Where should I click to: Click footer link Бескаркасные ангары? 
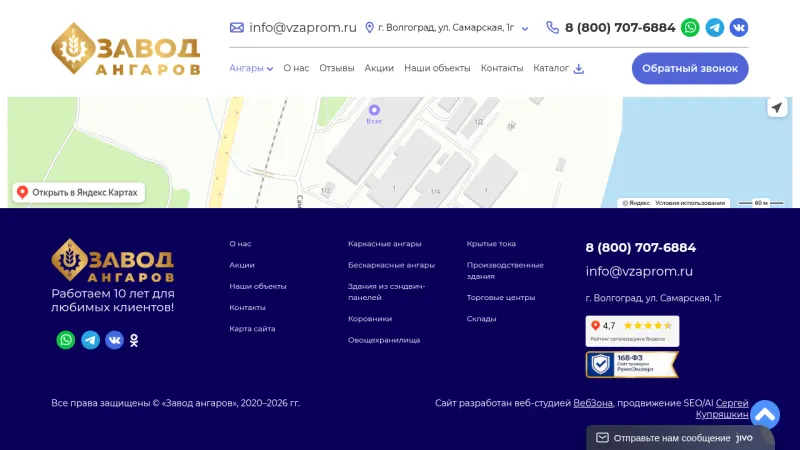point(391,265)
